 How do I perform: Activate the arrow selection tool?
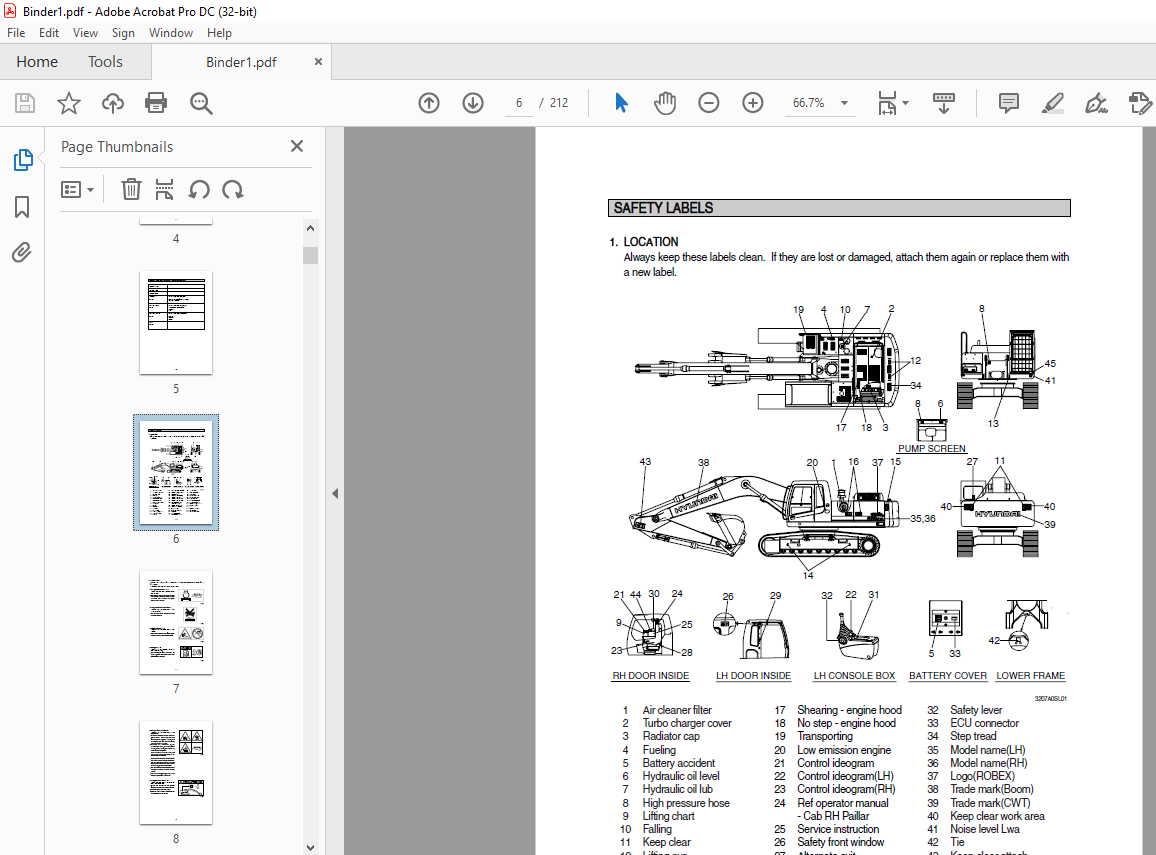tap(621, 103)
